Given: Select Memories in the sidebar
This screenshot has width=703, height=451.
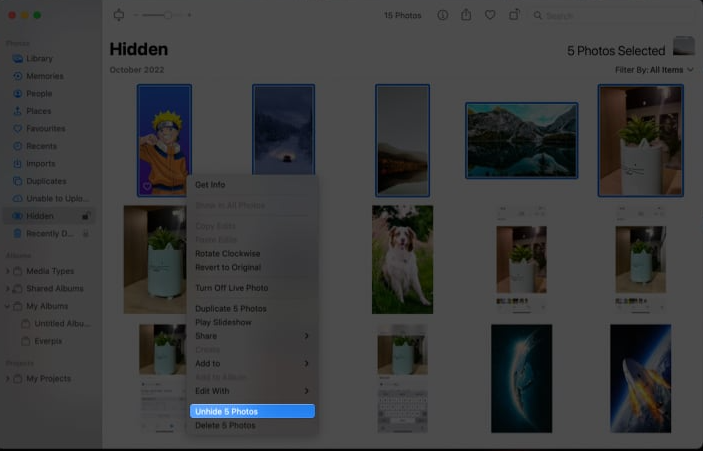Looking at the screenshot, I should point(49,76).
